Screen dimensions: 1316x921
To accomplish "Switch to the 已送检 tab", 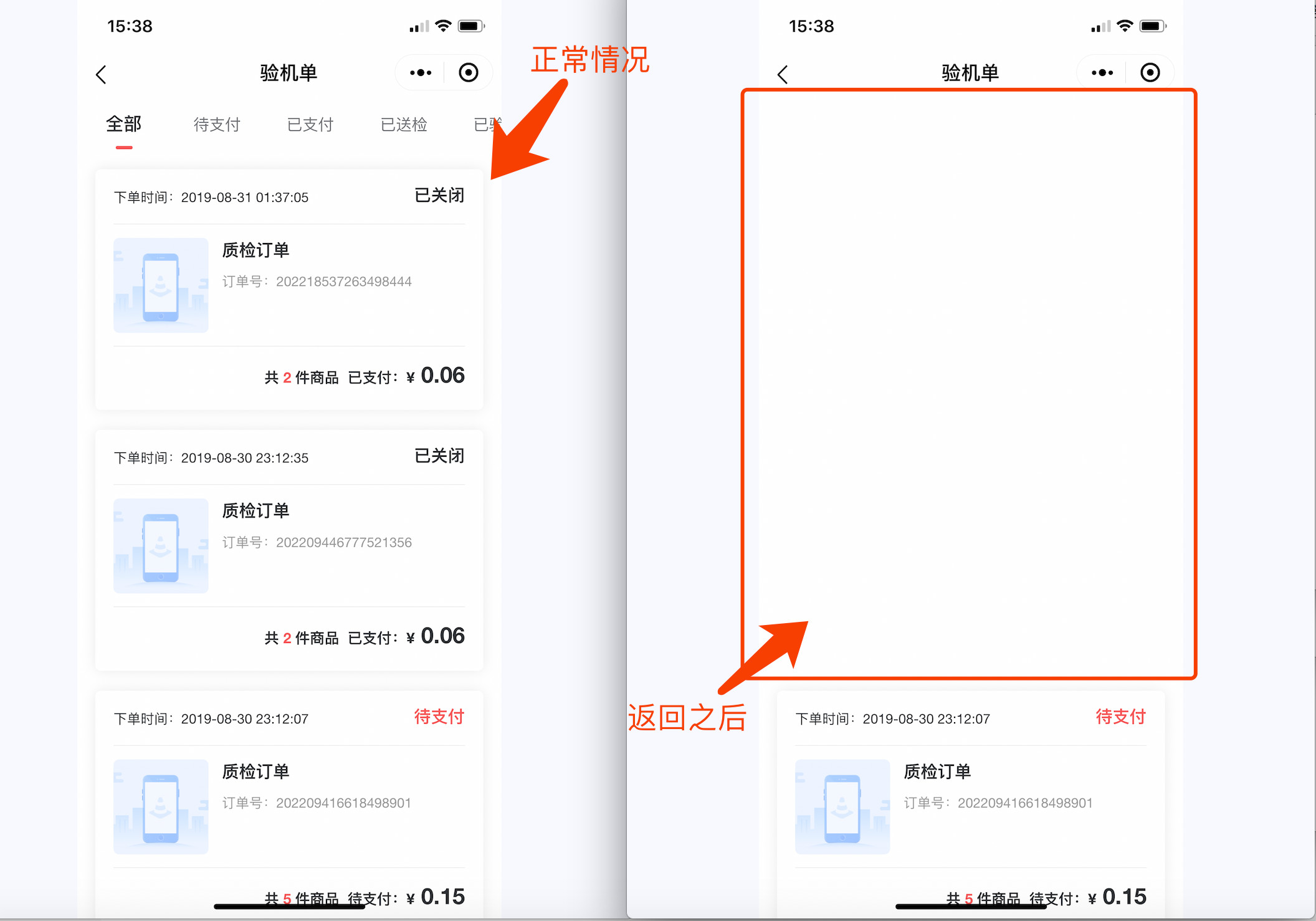I will click(404, 125).
